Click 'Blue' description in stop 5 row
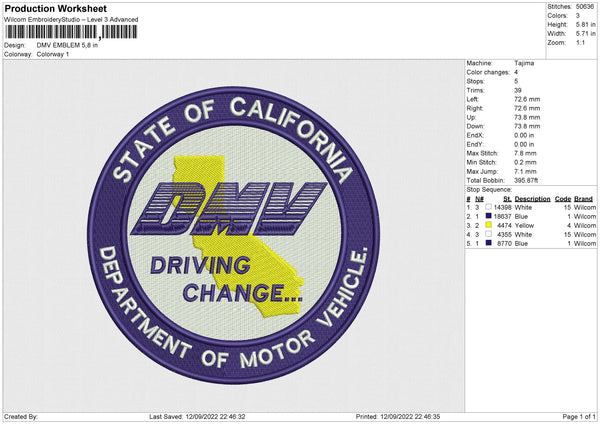Viewport: 600px width, 424px height. [x=521, y=243]
